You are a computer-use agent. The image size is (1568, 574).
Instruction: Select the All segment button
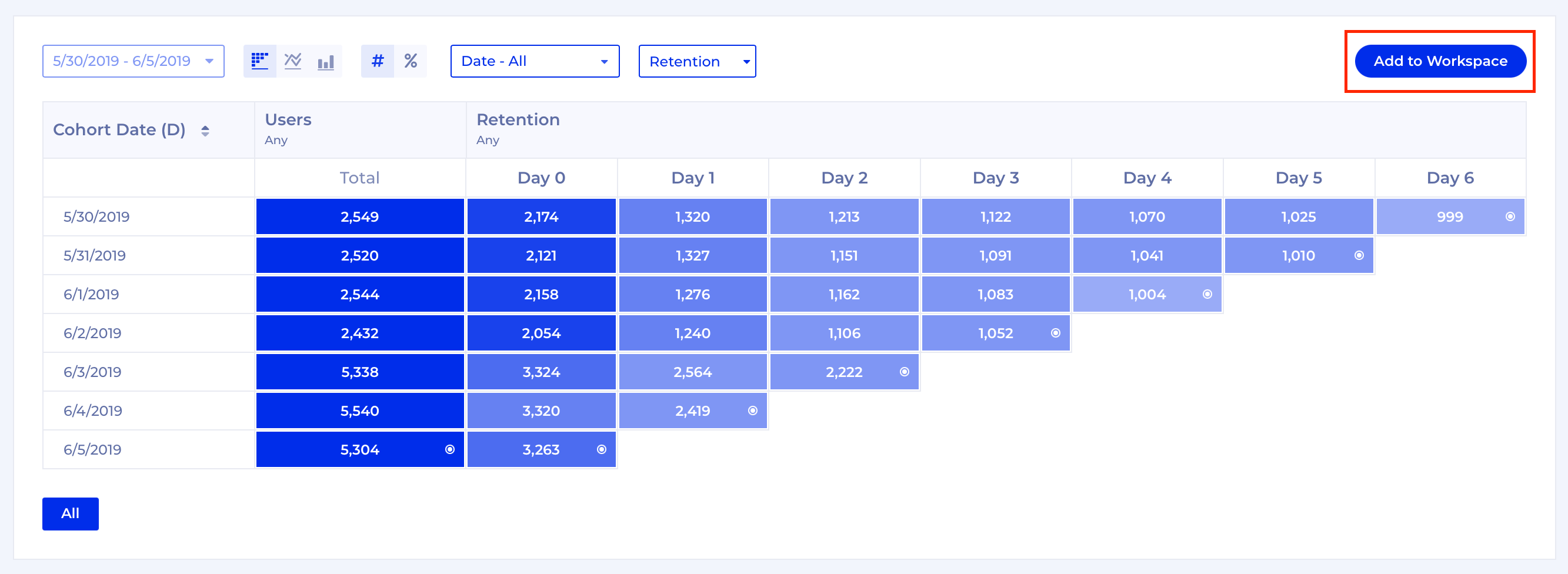[x=70, y=513]
